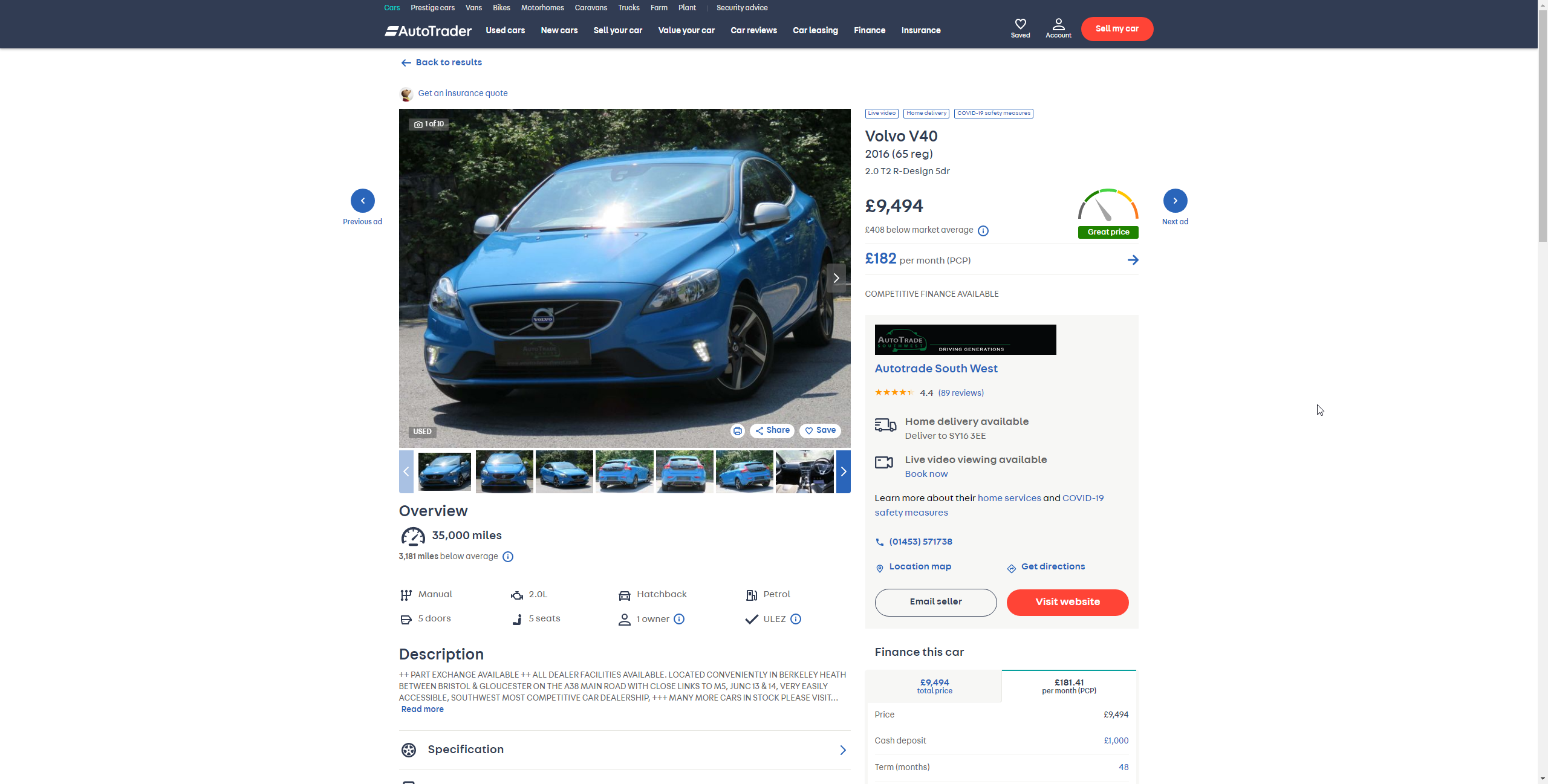Viewport: 1548px width, 784px height.
Task: Click the Home delivery tag
Action: tap(926, 114)
